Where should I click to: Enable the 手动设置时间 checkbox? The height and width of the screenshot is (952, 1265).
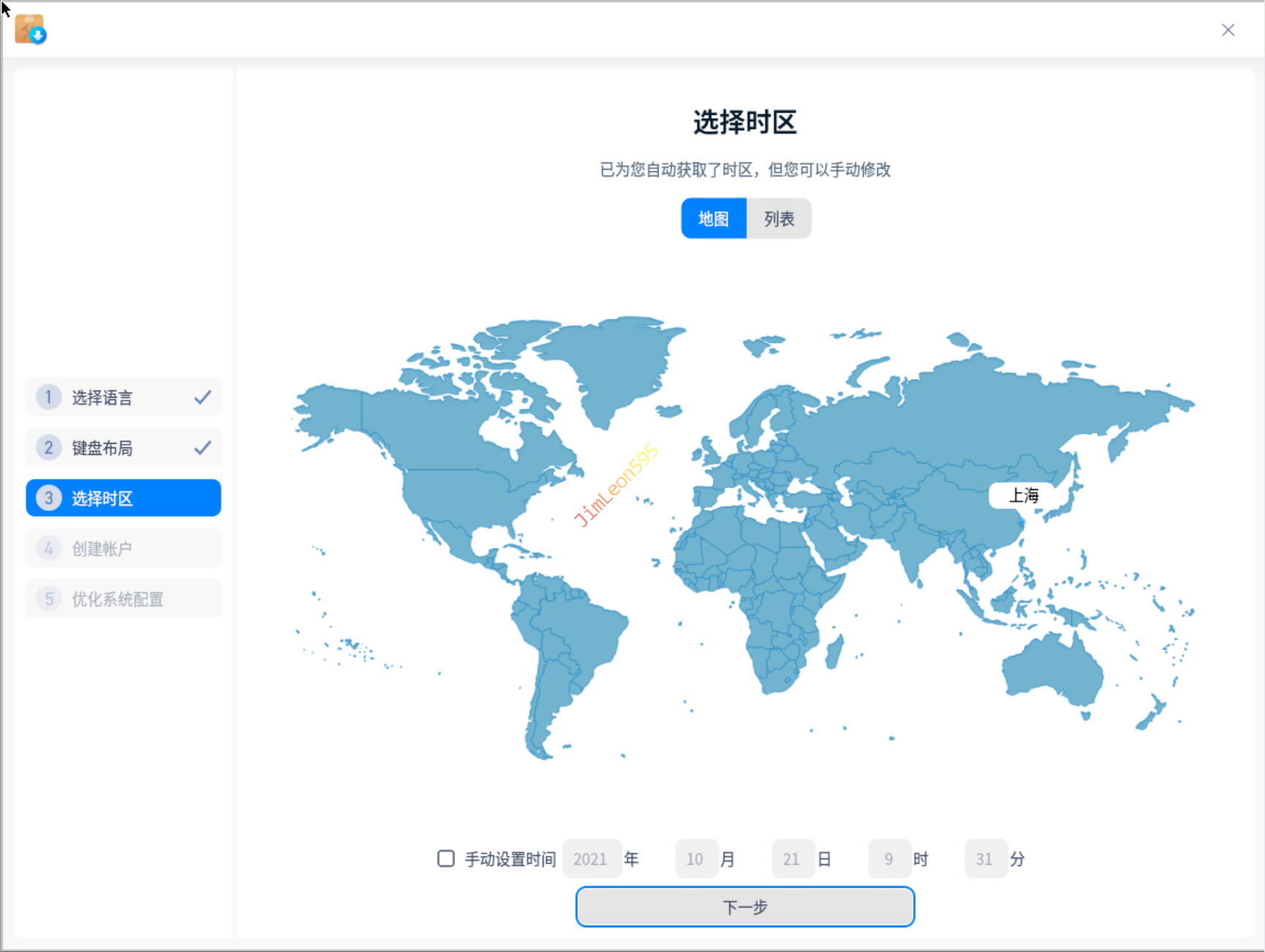pyautogui.click(x=445, y=858)
